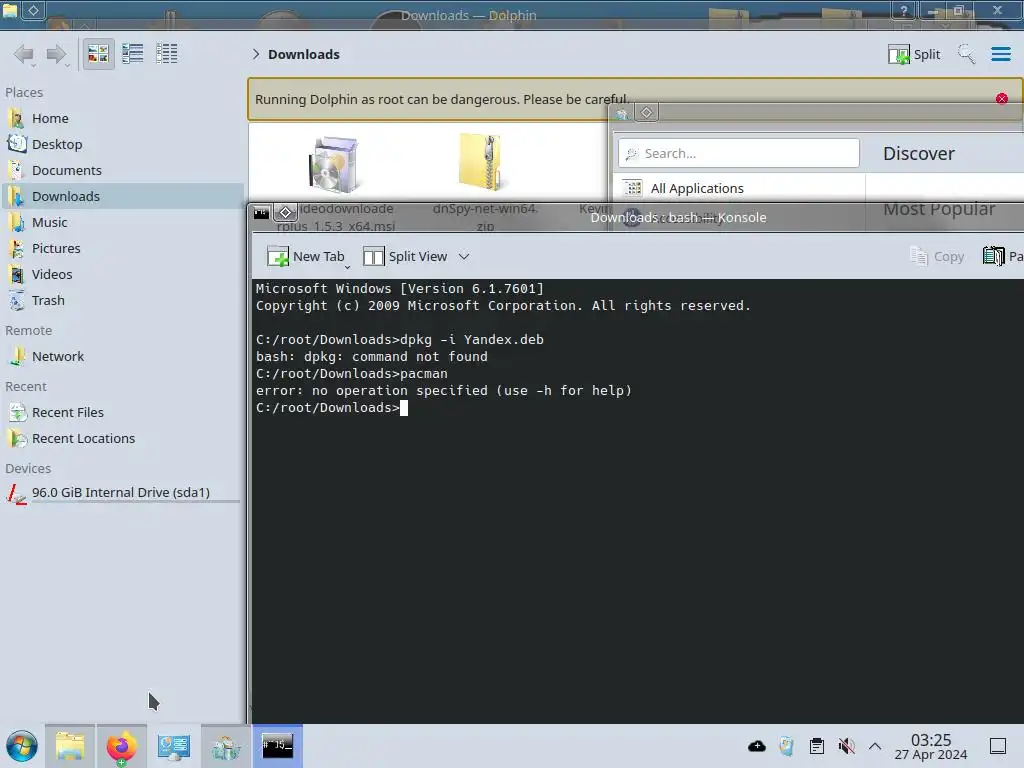The width and height of the screenshot is (1024, 768).
Task: Switch Dolphin to Details view mode
Action: coord(167,54)
